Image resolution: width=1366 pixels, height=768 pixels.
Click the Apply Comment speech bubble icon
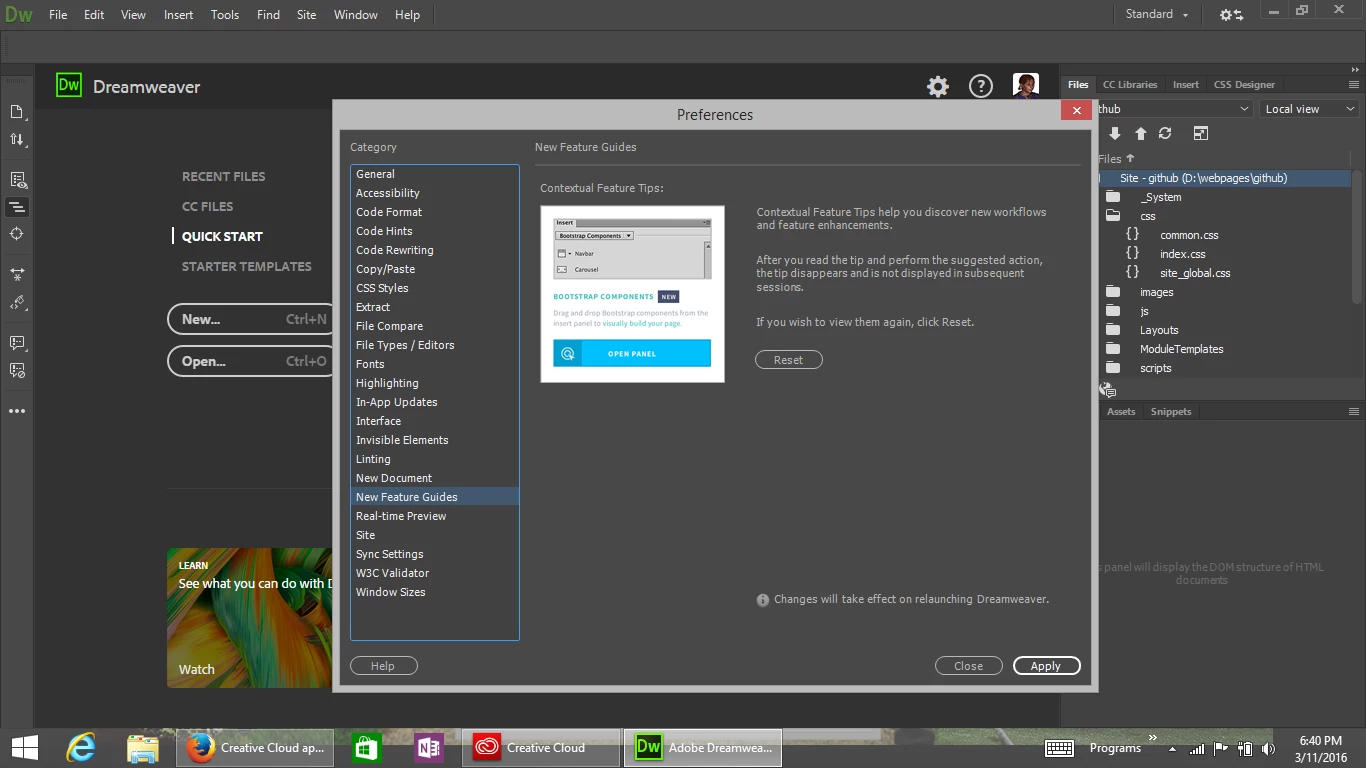pyautogui.click(x=17, y=342)
